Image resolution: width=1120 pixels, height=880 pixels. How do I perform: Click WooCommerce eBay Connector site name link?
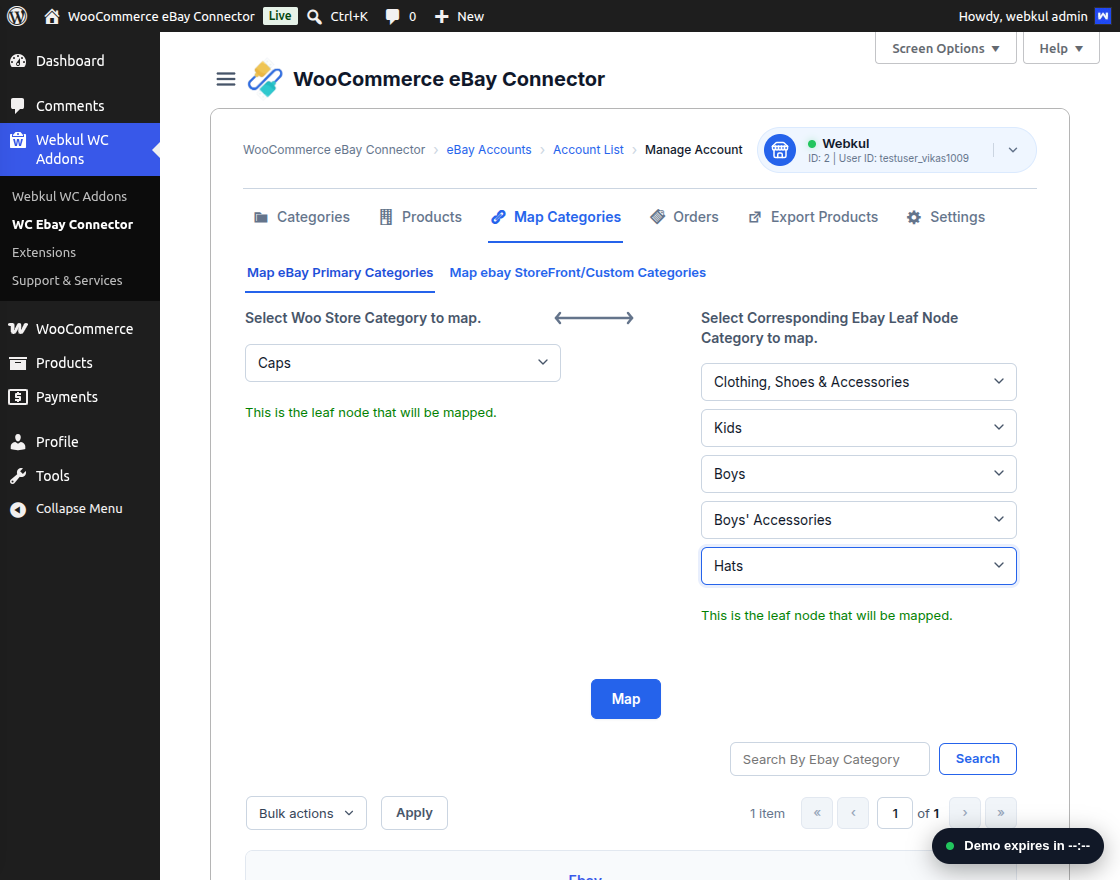(x=161, y=16)
